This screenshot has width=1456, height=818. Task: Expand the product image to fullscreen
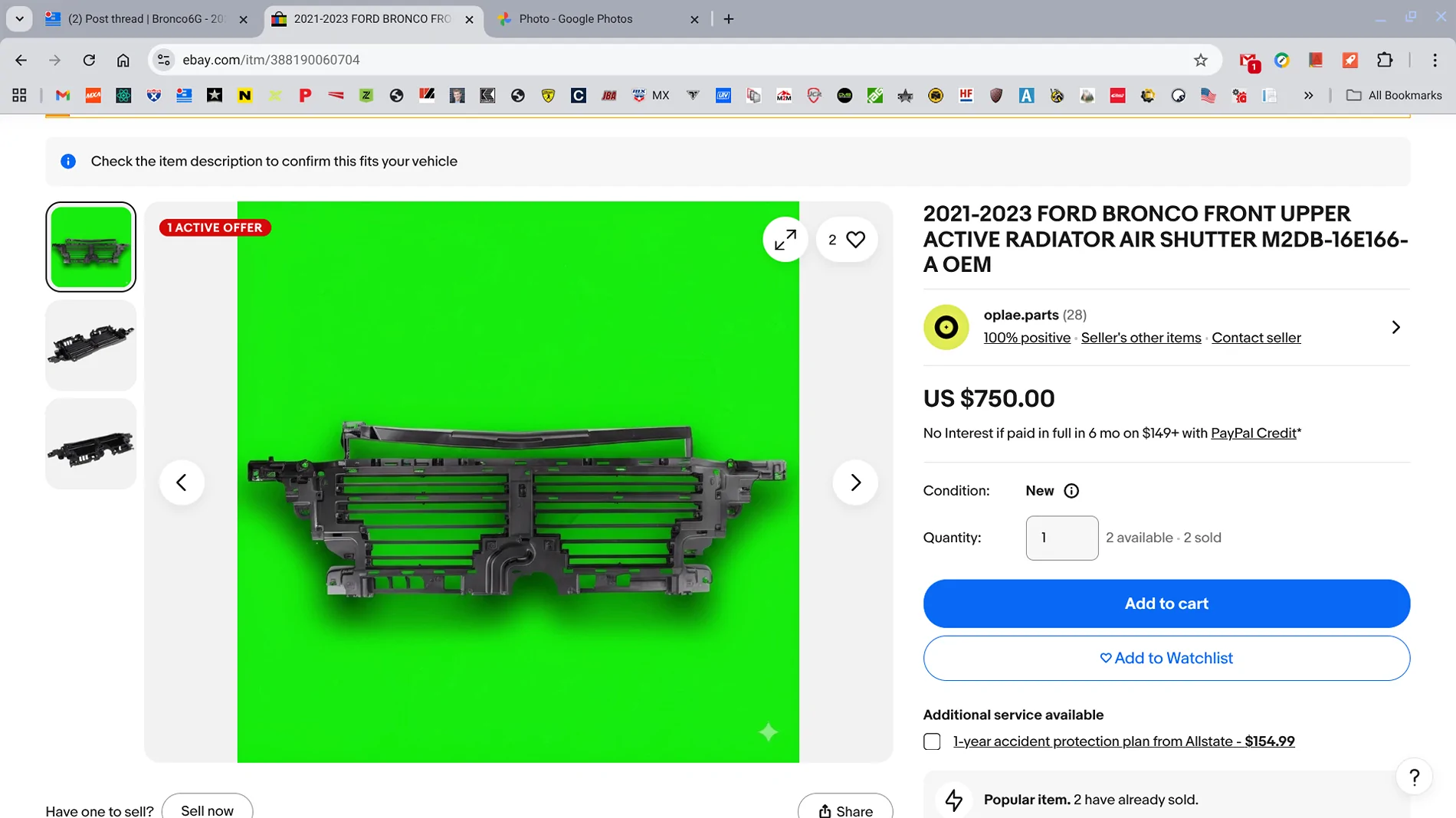tap(785, 240)
